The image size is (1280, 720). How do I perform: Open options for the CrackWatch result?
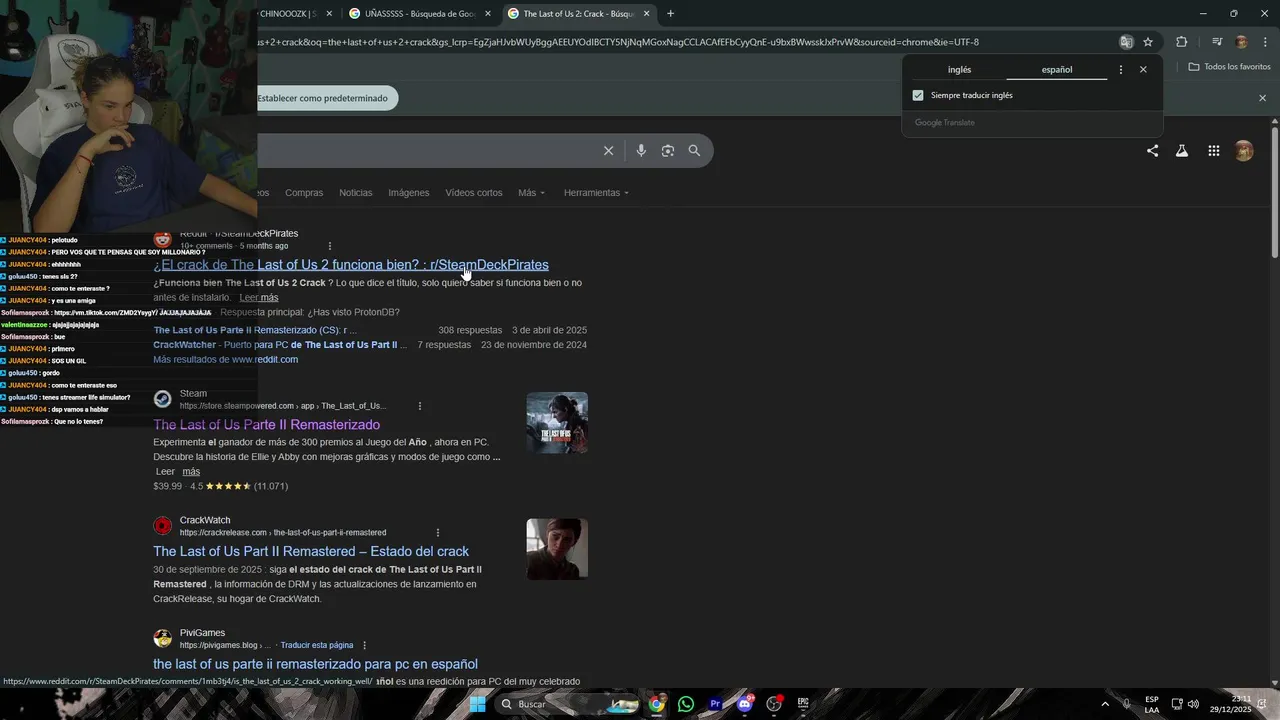(x=438, y=533)
